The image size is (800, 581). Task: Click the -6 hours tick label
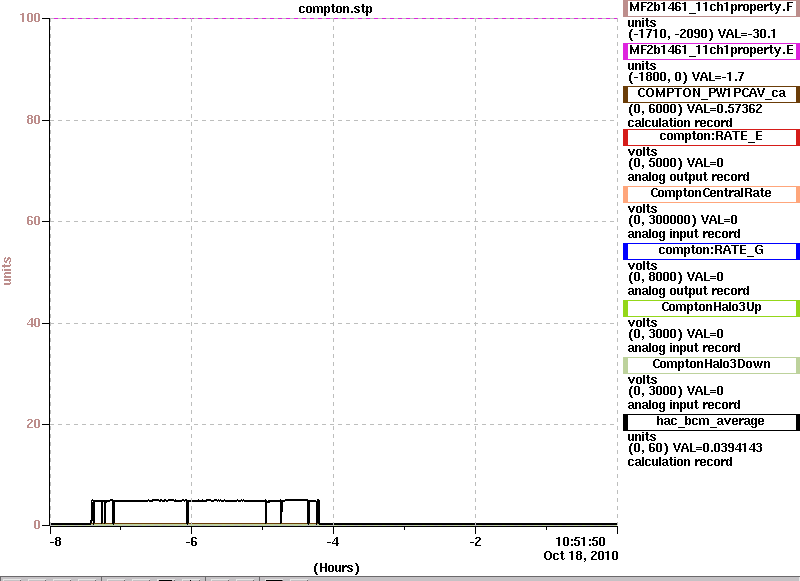click(x=191, y=542)
